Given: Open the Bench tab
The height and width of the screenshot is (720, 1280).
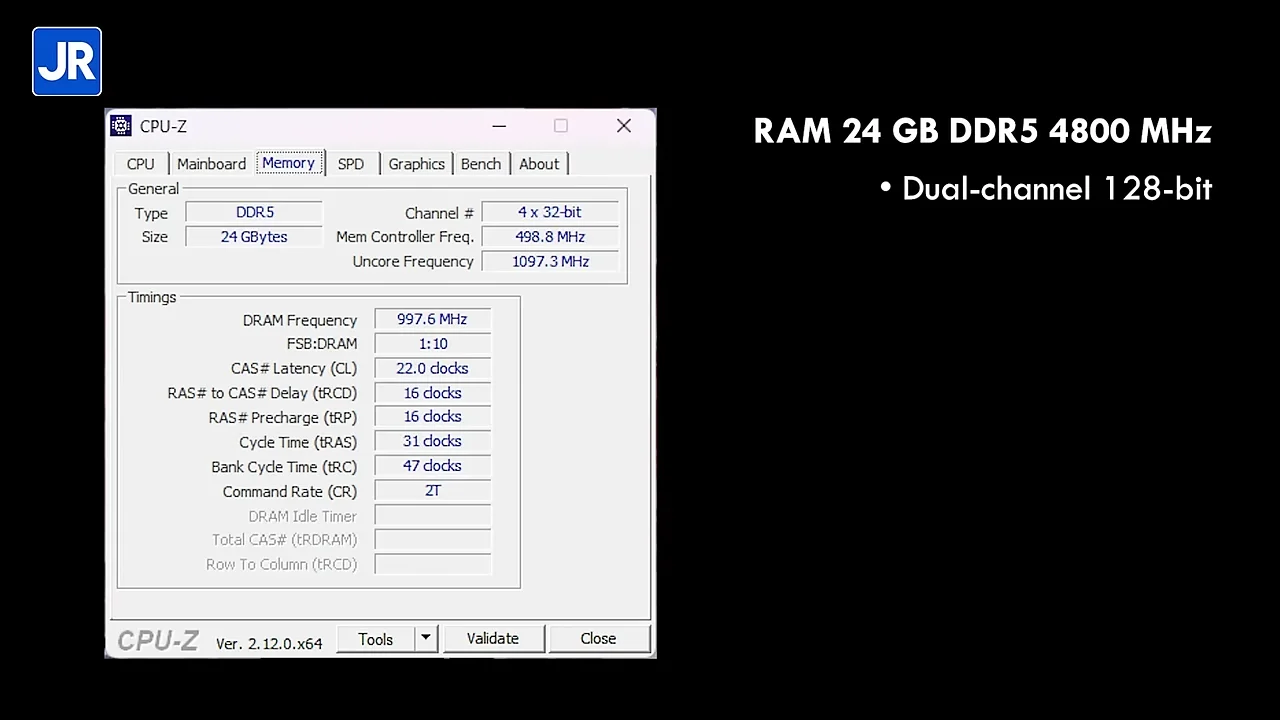Looking at the screenshot, I should click(x=480, y=164).
